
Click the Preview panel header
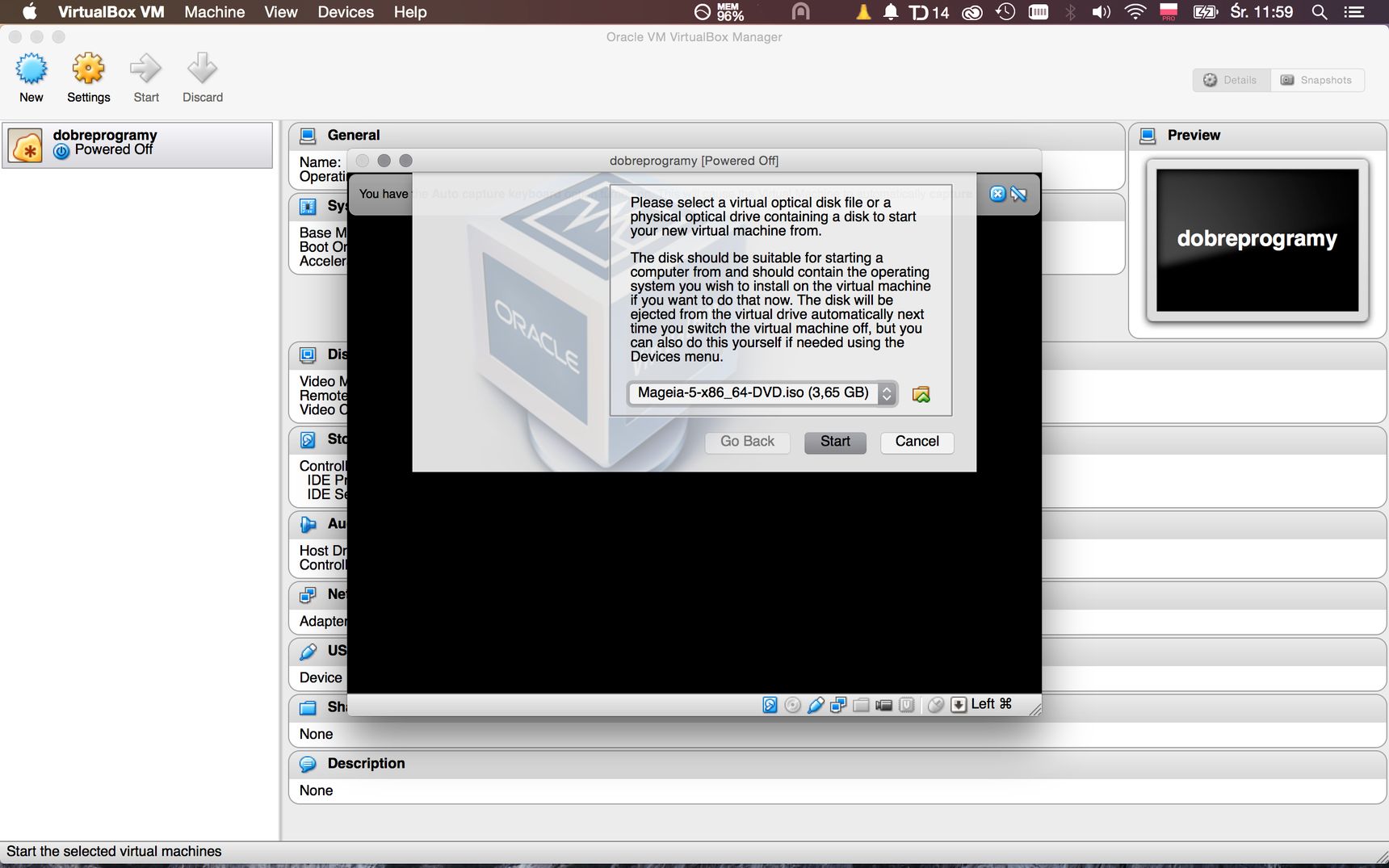tap(1257, 136)
